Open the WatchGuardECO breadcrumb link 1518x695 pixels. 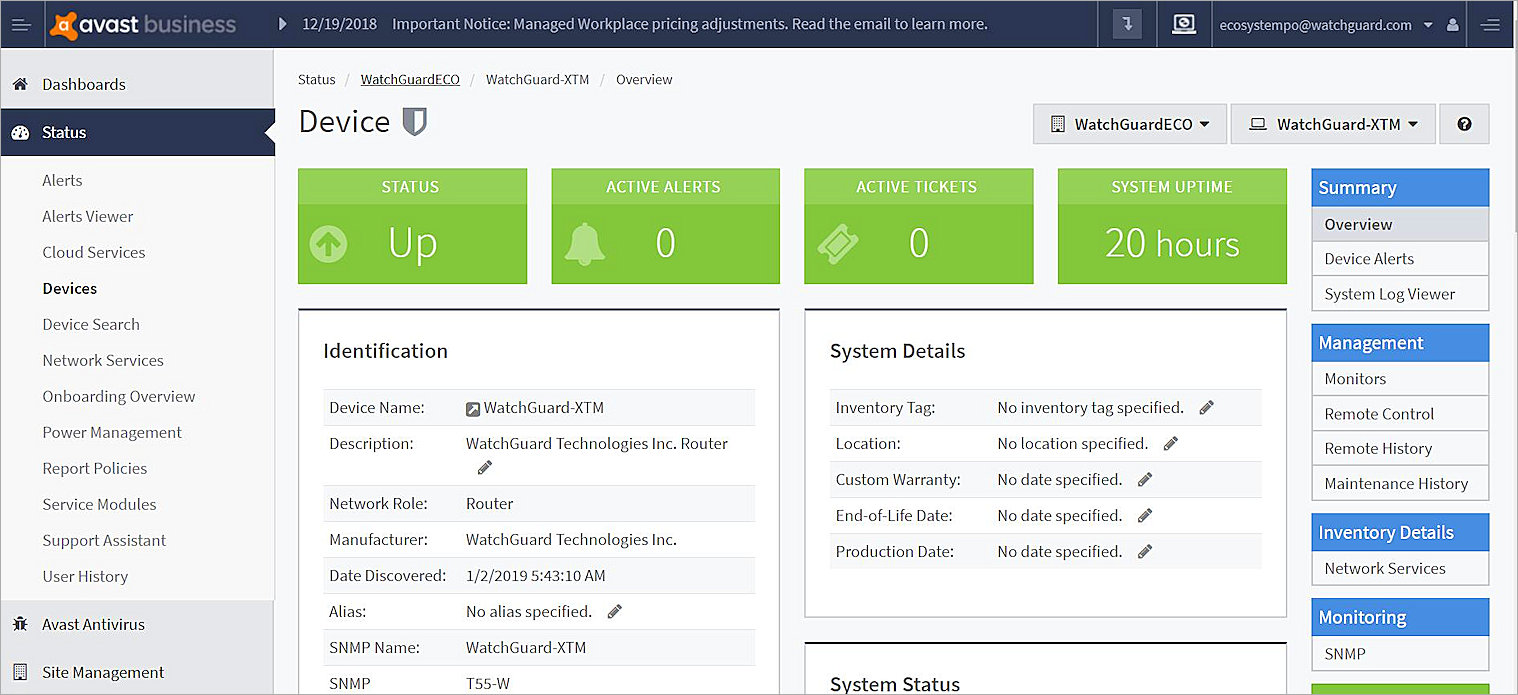(x=410, y=79)
